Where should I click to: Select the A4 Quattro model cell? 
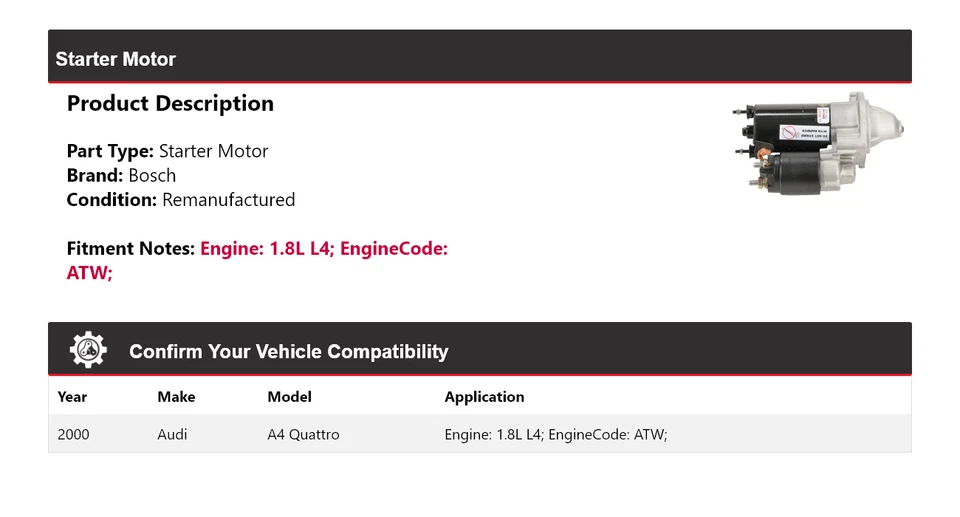point(303,435)
